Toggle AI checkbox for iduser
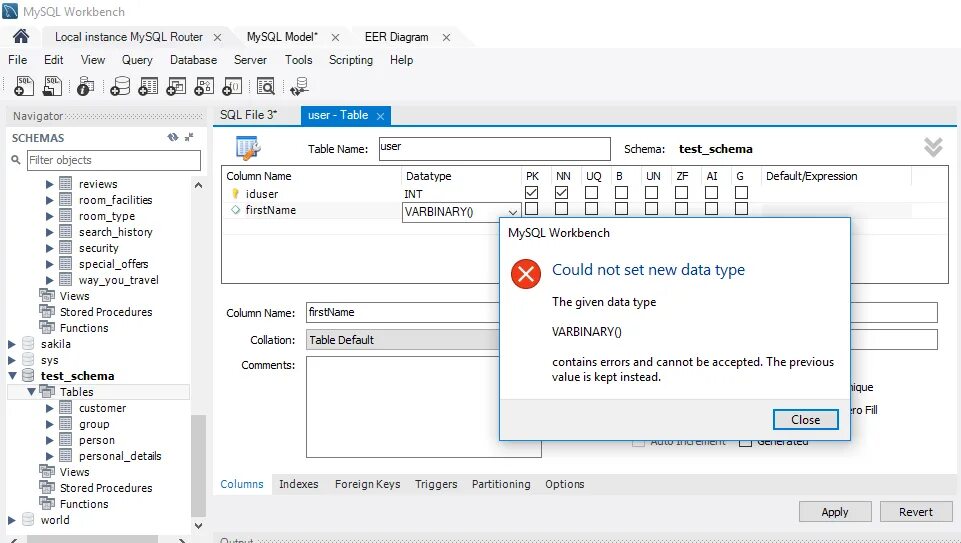Screen dimensions: 961x543 (712, 192)
